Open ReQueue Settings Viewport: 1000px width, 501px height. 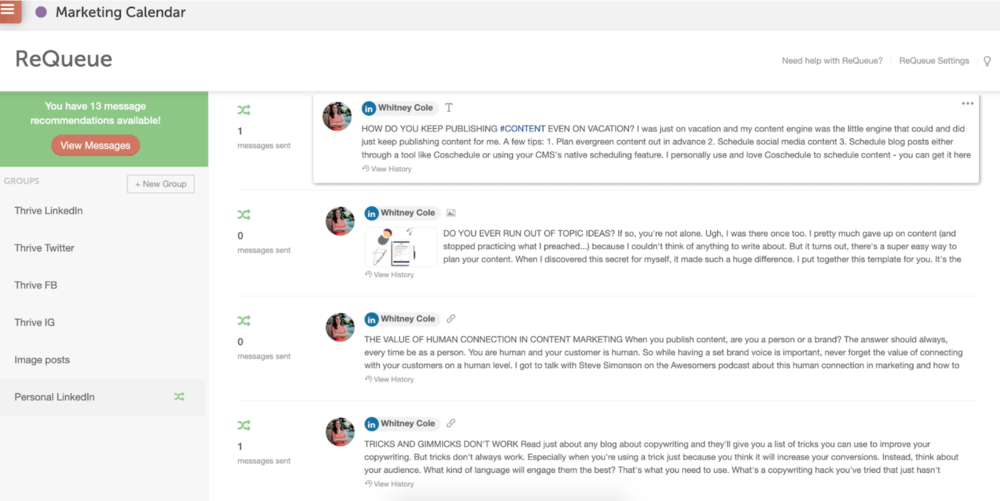934,61
